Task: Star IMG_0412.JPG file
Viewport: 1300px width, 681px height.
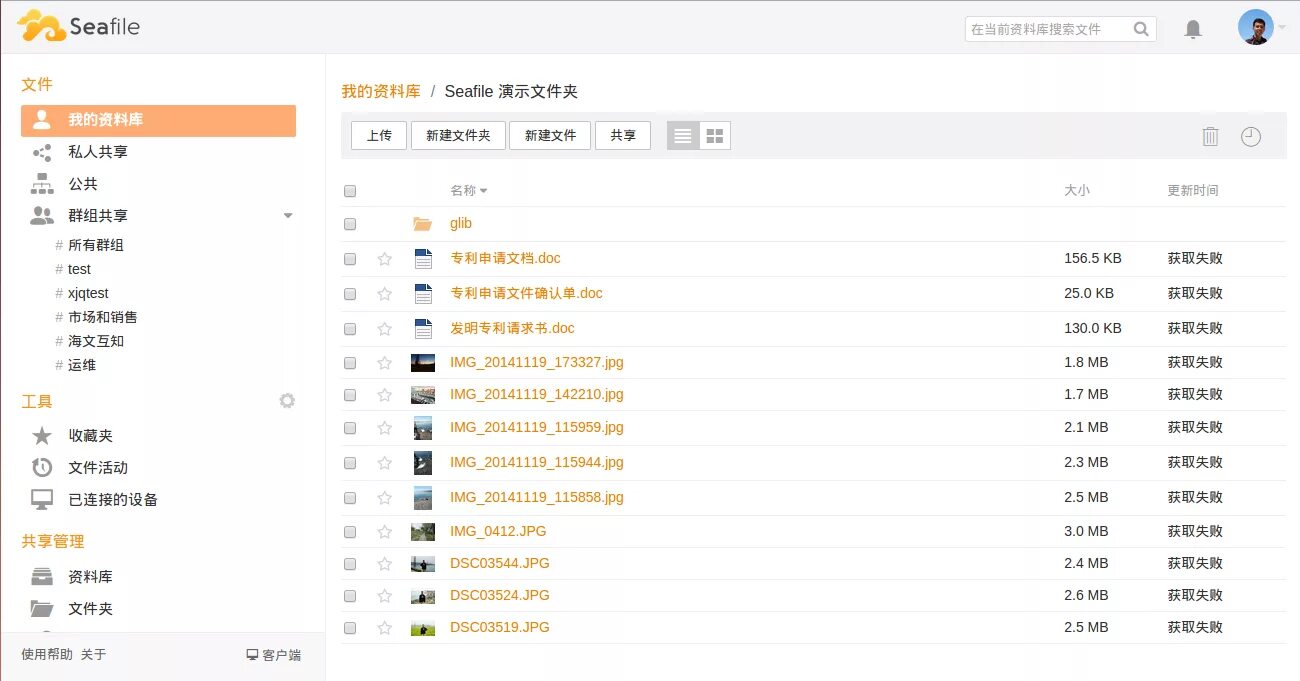Action: 384,532
